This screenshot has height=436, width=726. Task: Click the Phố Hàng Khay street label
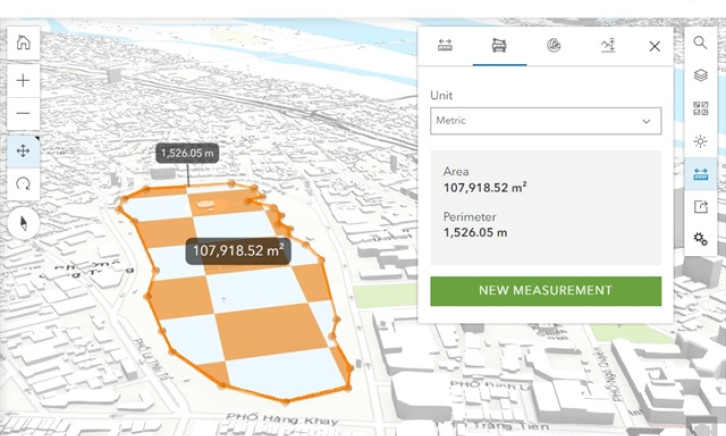pyautogui.click(x=282, y=419)
